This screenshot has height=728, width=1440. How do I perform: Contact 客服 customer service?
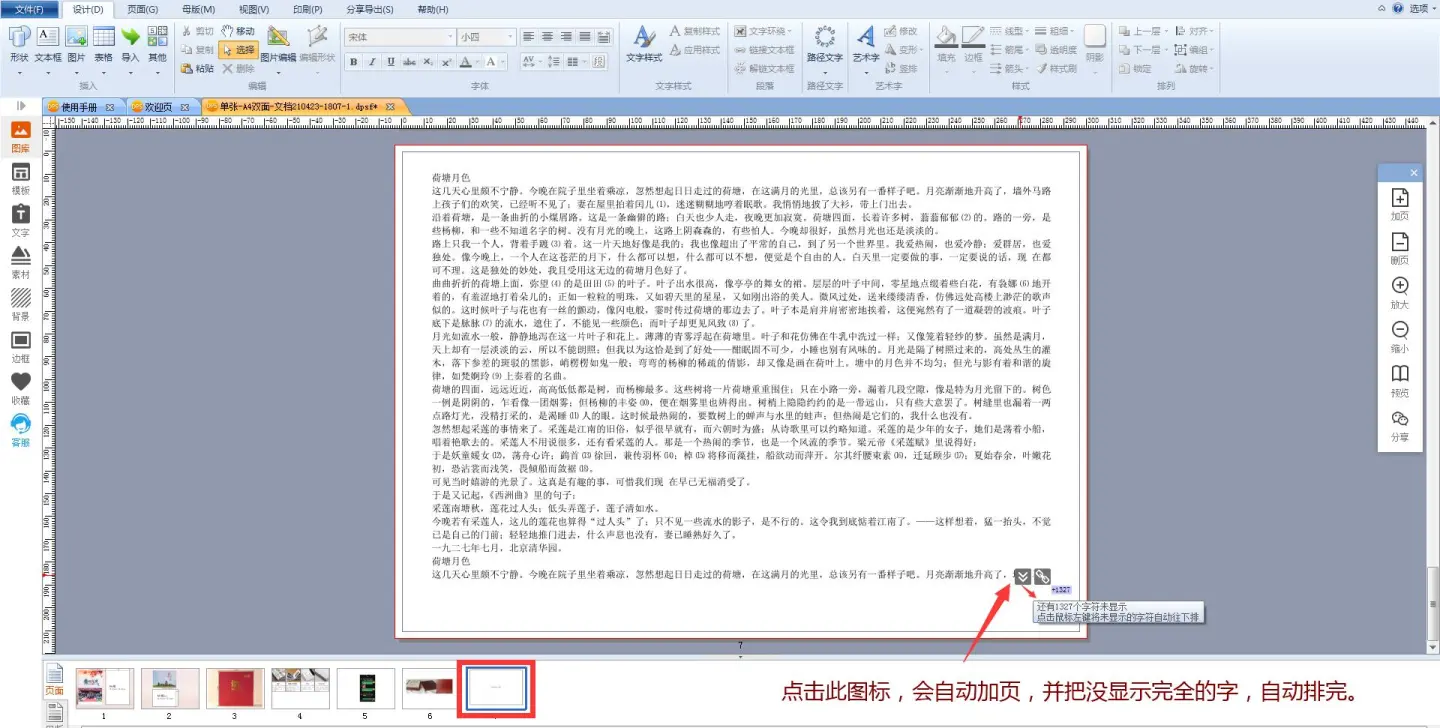tap(20, 431)
